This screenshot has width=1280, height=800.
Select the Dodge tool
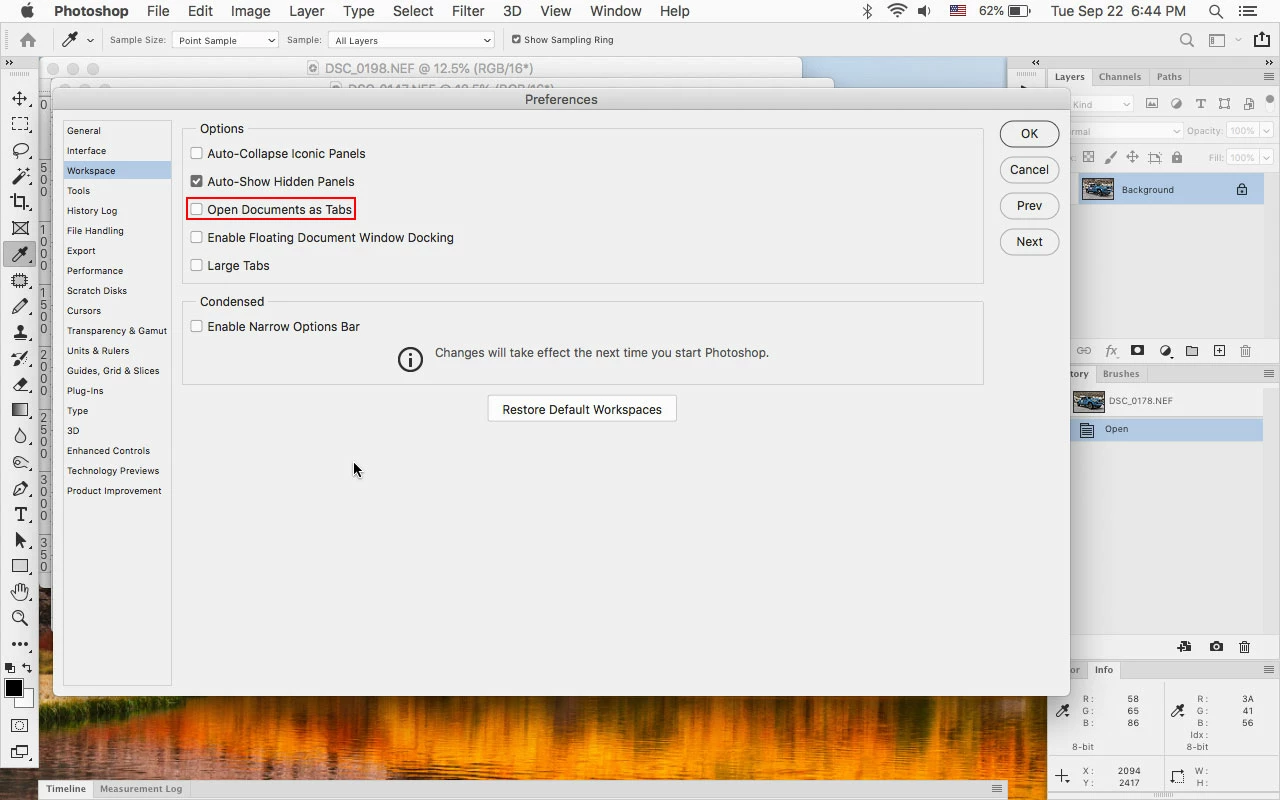(x=19, y=462)
